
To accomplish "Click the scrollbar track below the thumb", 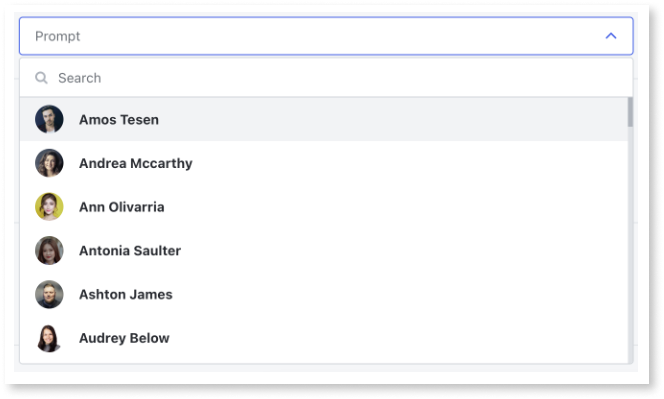I will point(630,245).
